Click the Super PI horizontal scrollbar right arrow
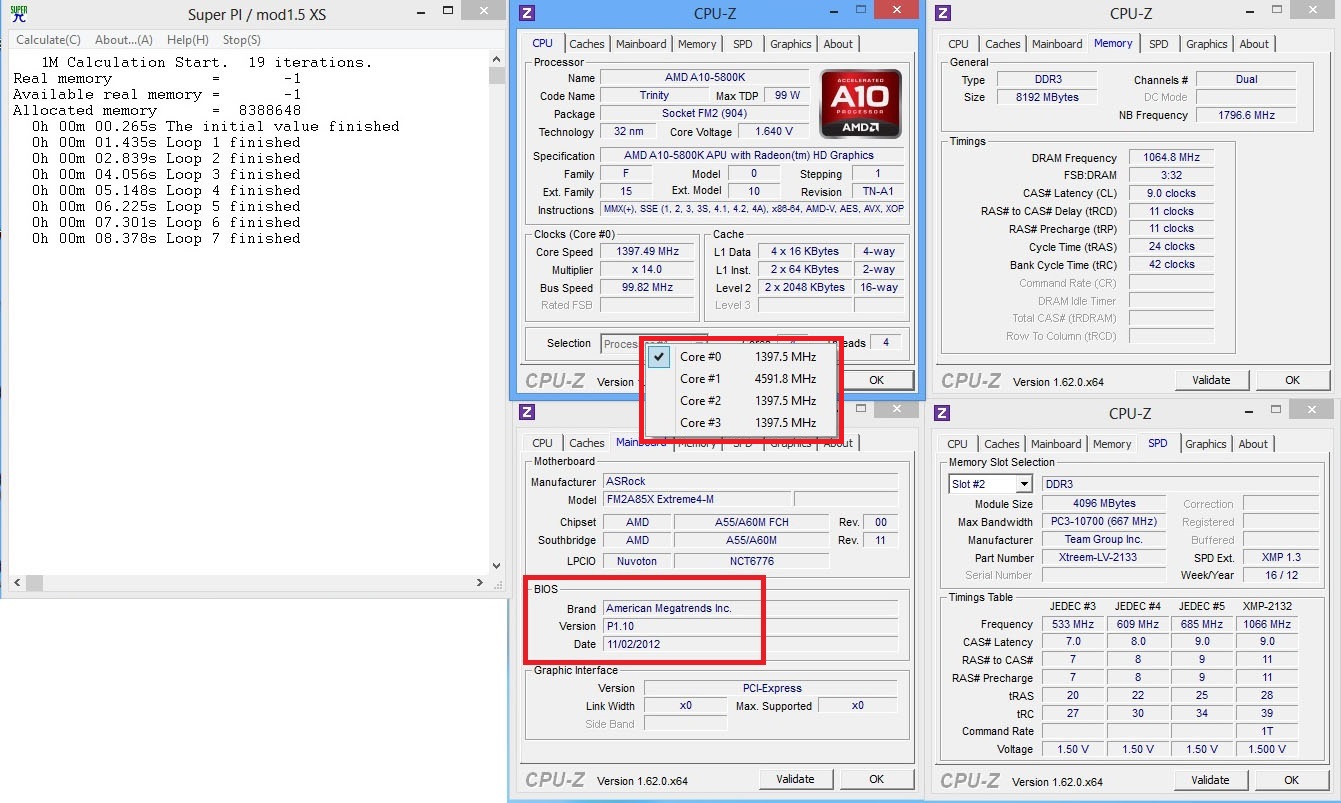The width and height of the screenshot is (1341, 803). (481, 582)
